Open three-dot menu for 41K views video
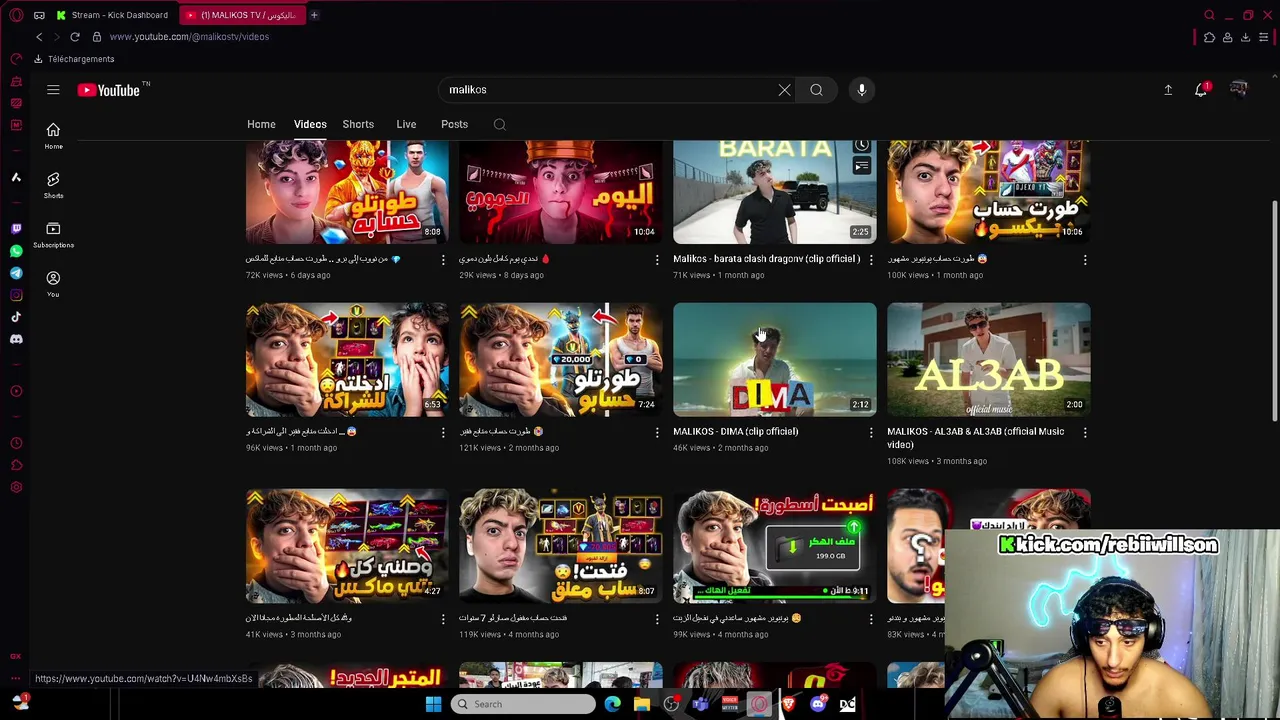 [x=443, y=619]
